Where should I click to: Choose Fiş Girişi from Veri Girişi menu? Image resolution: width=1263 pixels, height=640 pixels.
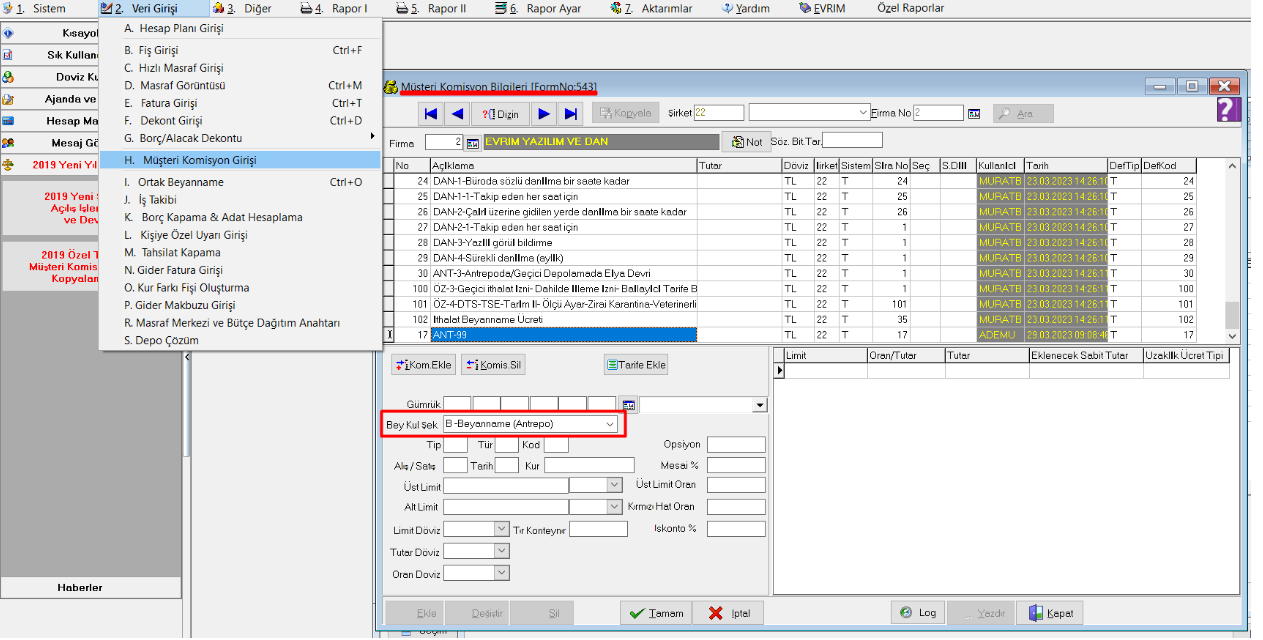240,50
